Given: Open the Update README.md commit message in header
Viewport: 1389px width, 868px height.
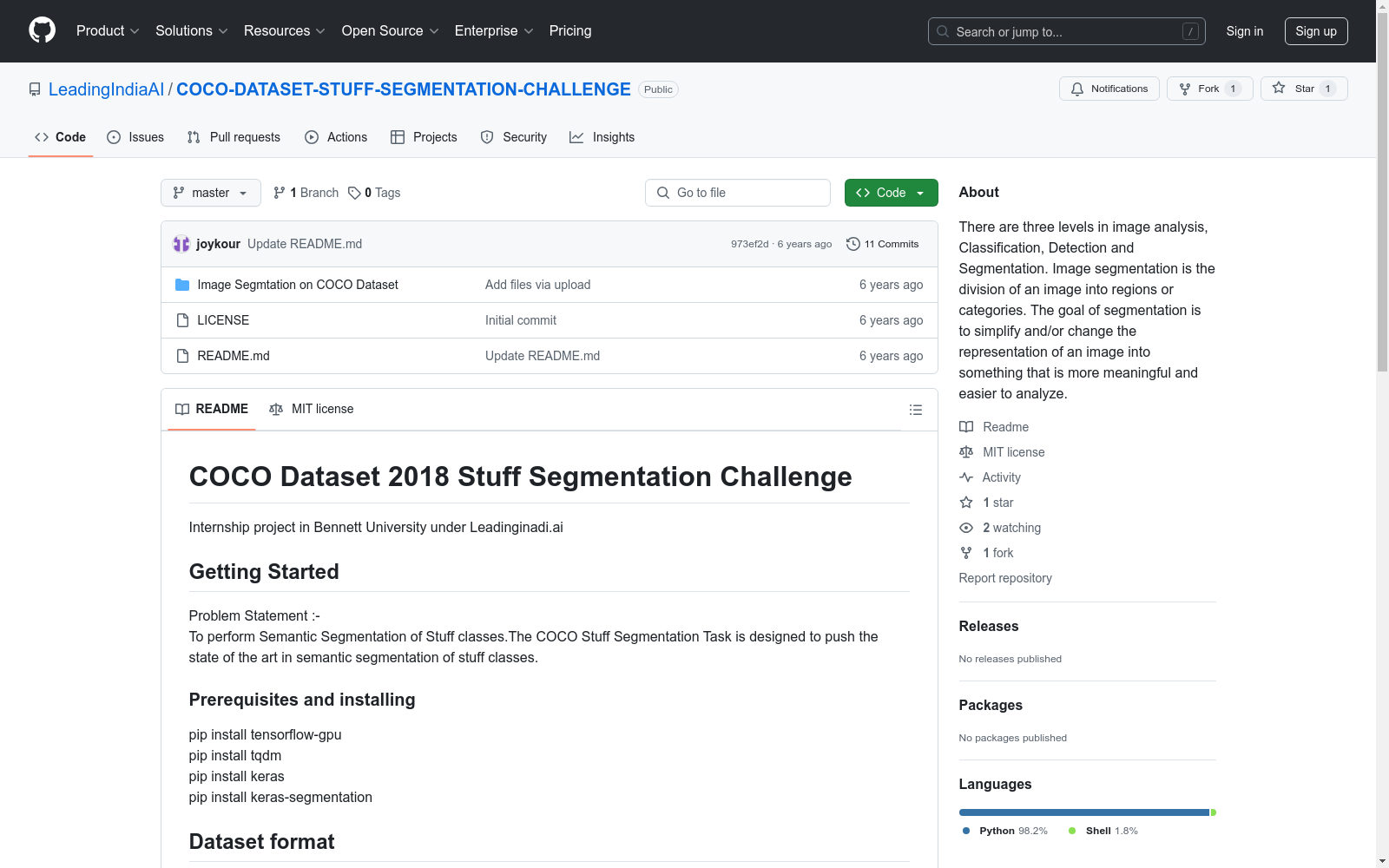Looking at the screenshot, I should (x=305, y=244).
